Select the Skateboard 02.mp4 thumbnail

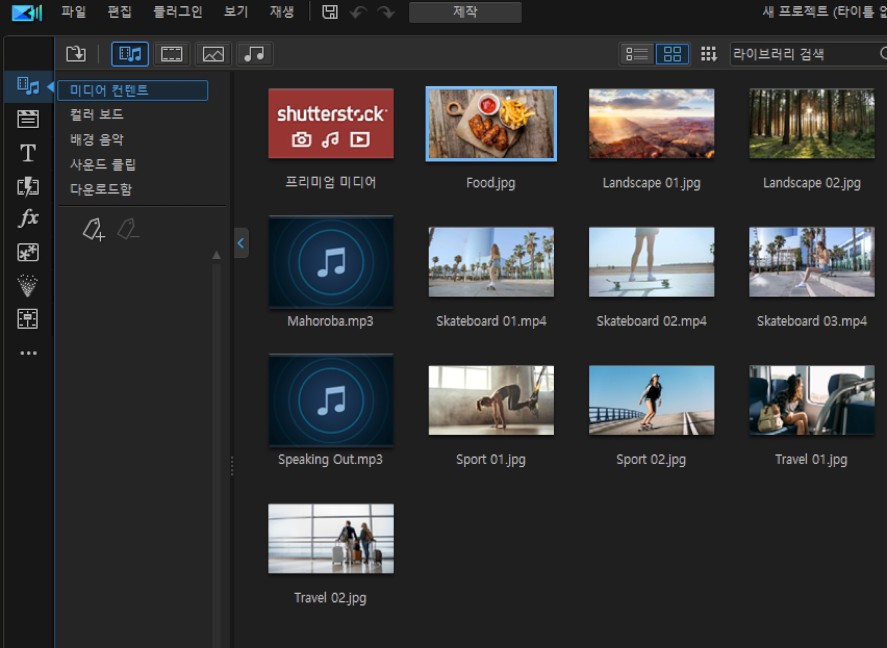click(652, 262)
